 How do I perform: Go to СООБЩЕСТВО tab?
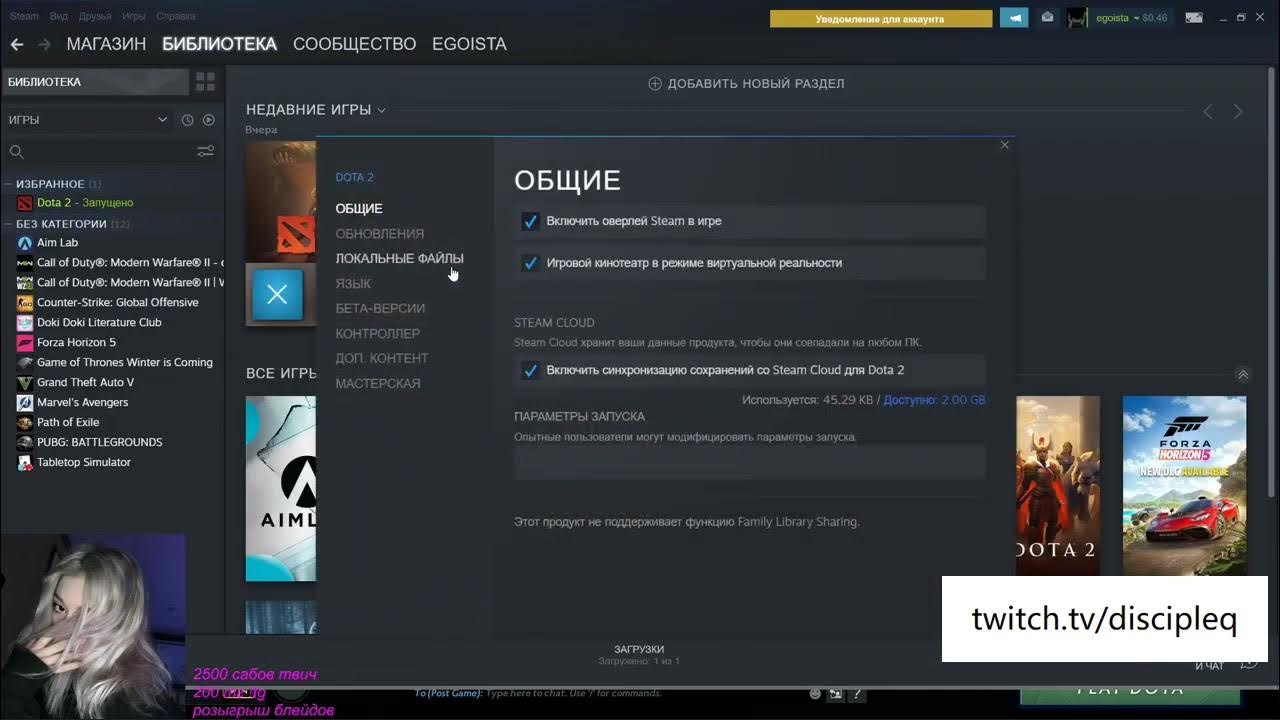point(354,44)
